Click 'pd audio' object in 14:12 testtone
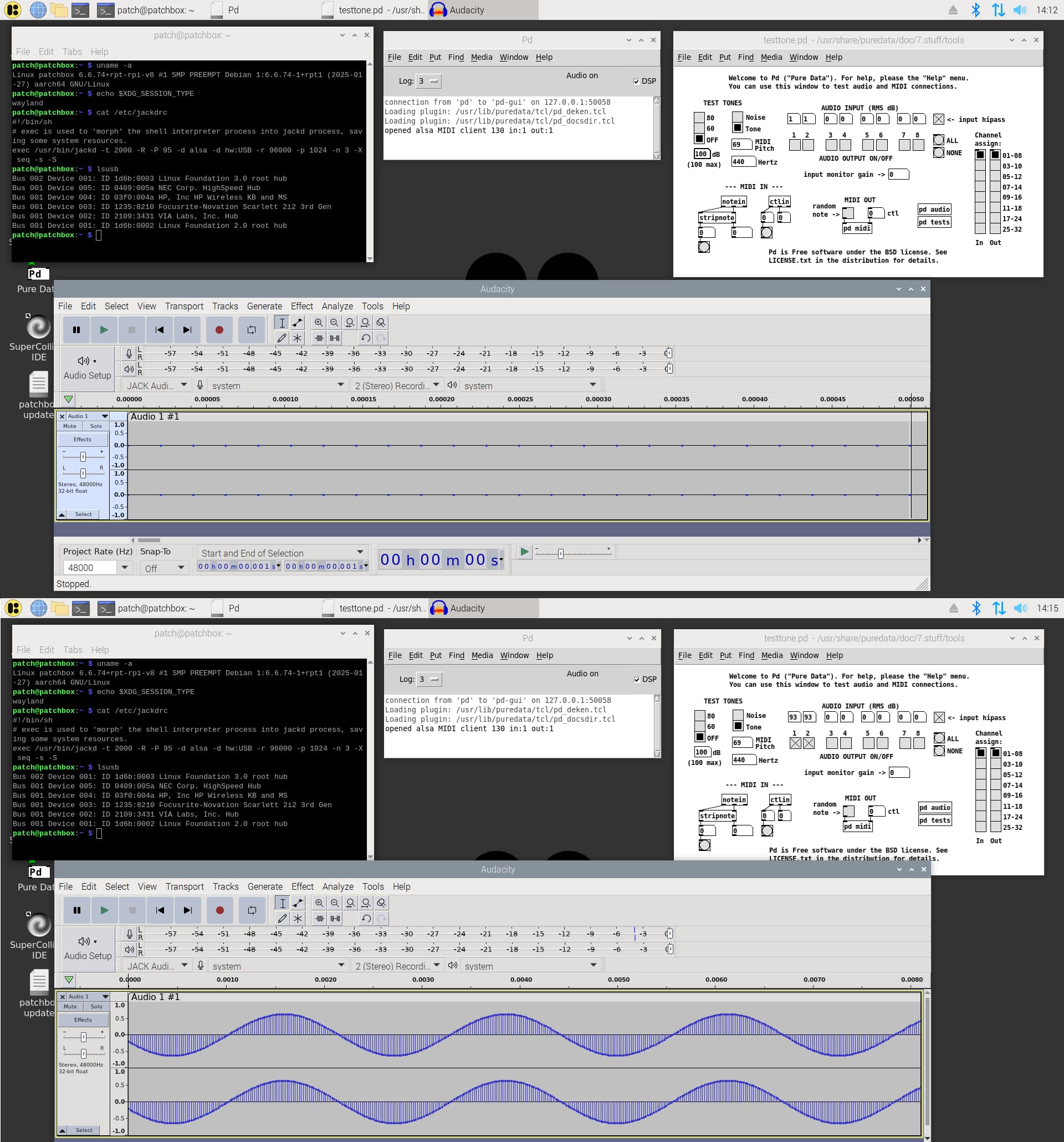1064x1142 pixels. point(934,209)
